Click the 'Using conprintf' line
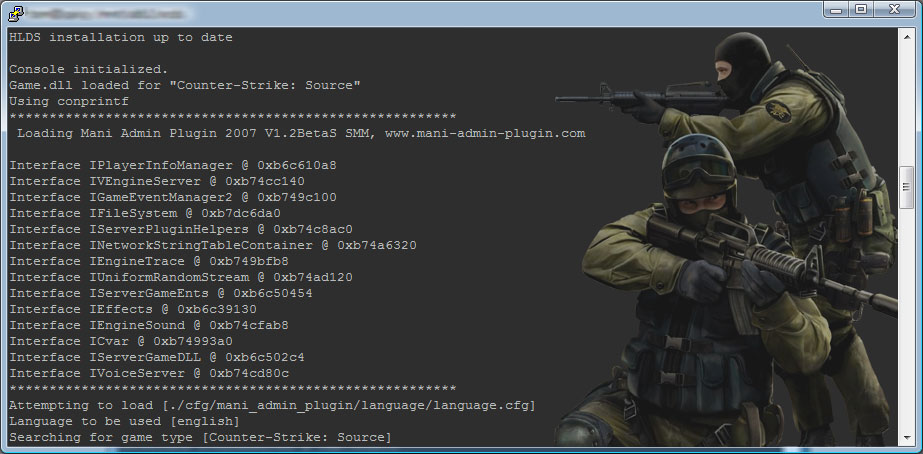 68,101
